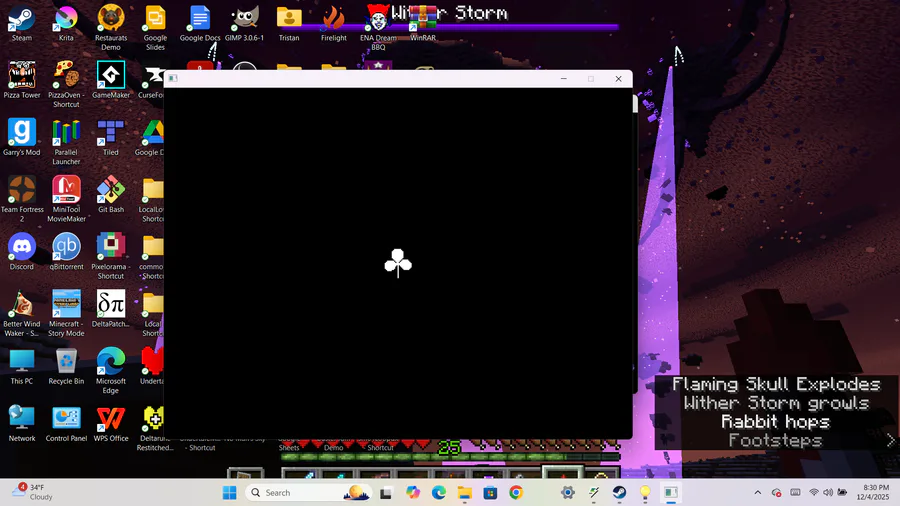Select the Garry's Mod desktop icon
The image size is (900, 506).
(22, 138)
